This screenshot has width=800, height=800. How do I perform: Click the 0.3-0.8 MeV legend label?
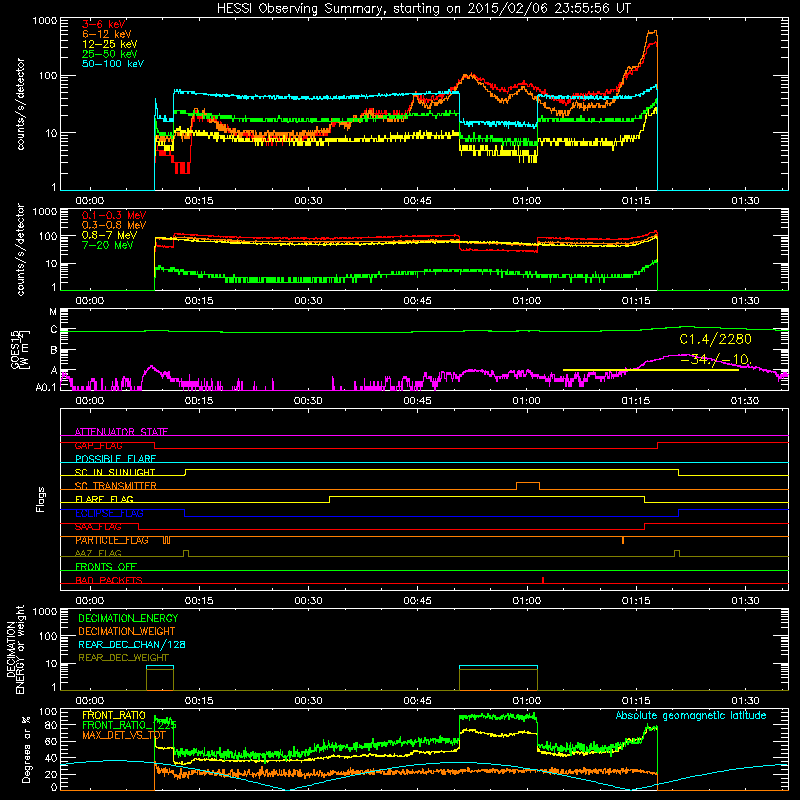click(x=114, y=226)
